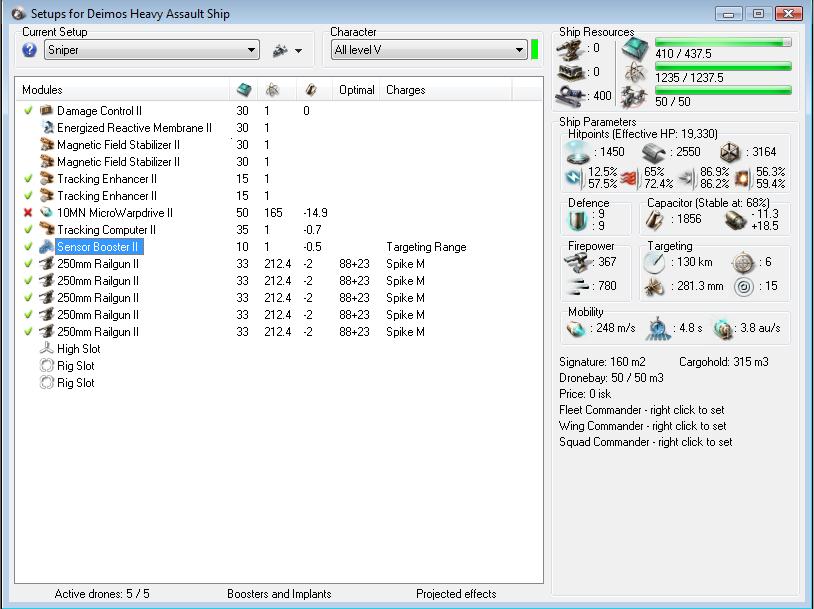The image size is (814, 609).
Task: Click the powergrid usage bar 1235 / 1237.5
Action: [x=723, y=66]
